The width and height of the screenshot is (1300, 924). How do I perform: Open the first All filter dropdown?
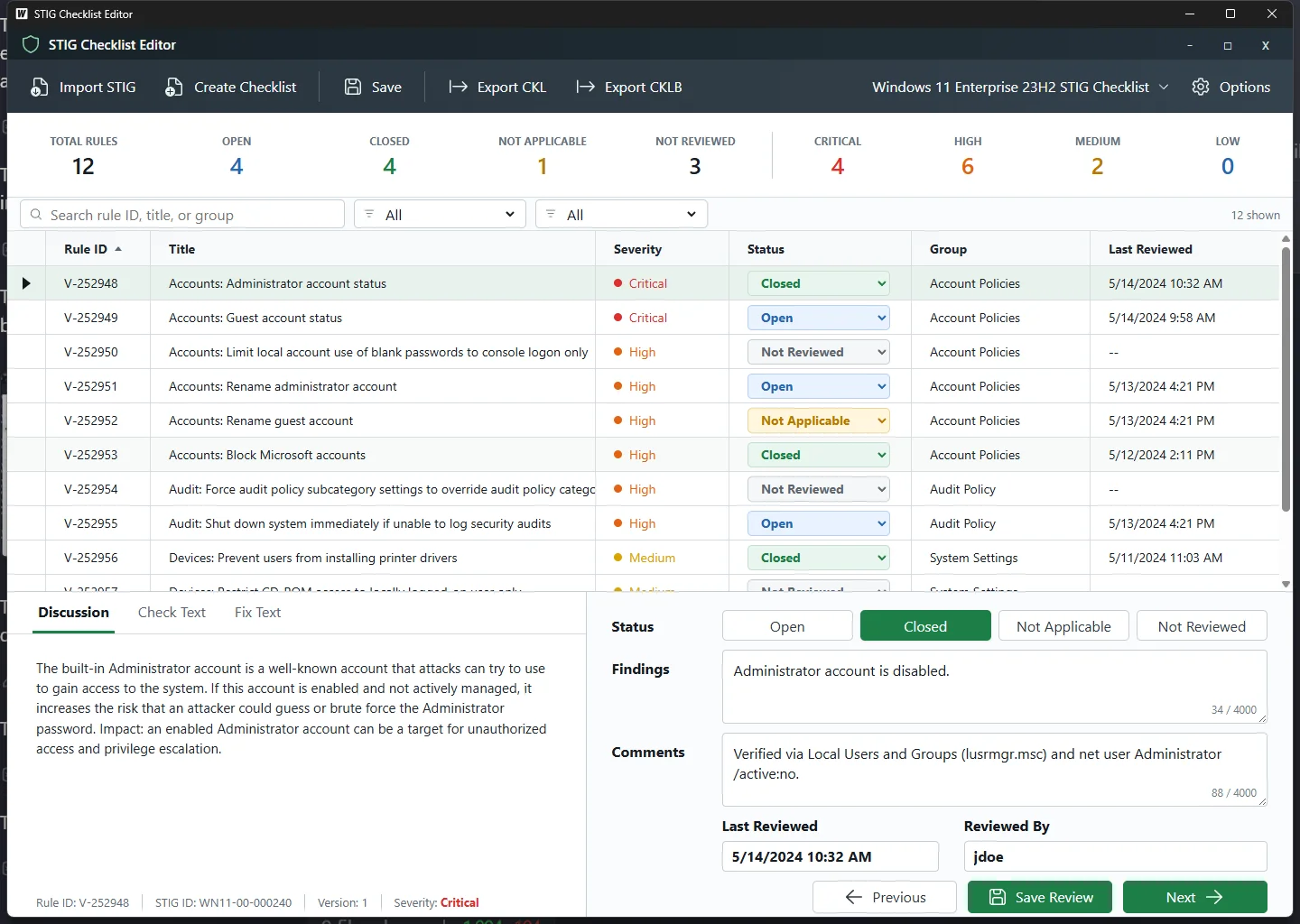tap(441, 215)
